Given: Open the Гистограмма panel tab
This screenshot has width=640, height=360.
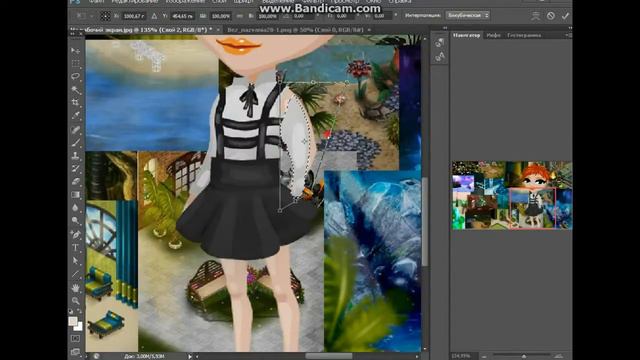Looking at the screenshot, I should (524, 36).
